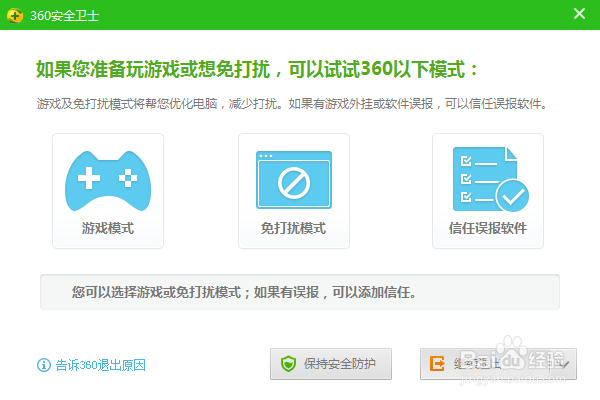Click the 继续退出 button

click(x=498, y=364)
